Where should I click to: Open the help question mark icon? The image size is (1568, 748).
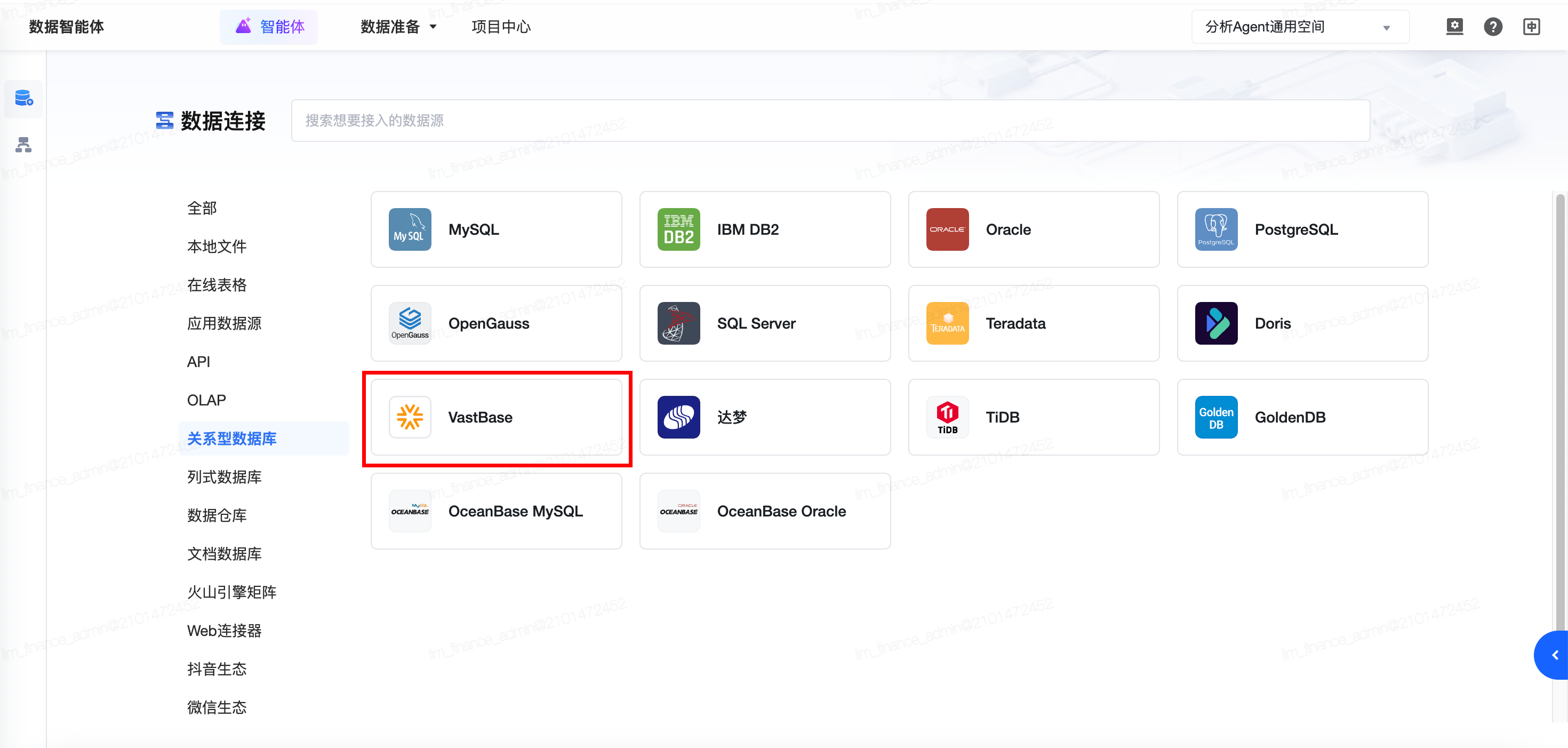1492,27
